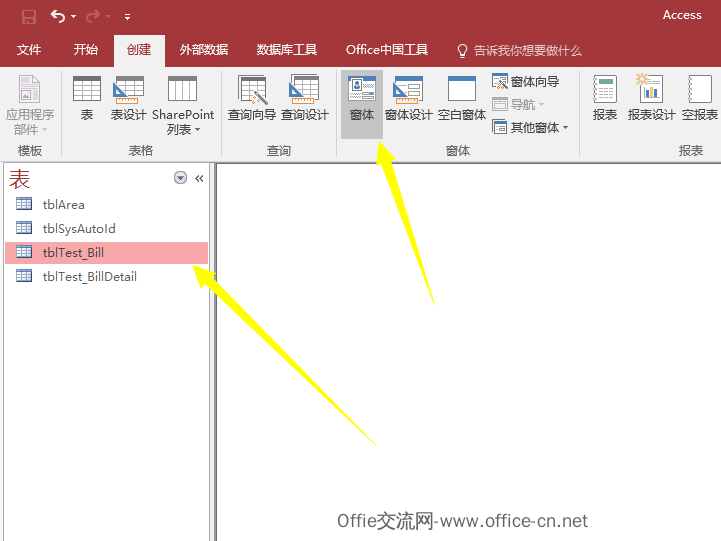Create a 空白窗体
The image size is (721, 541).
(x=462, y=98)
